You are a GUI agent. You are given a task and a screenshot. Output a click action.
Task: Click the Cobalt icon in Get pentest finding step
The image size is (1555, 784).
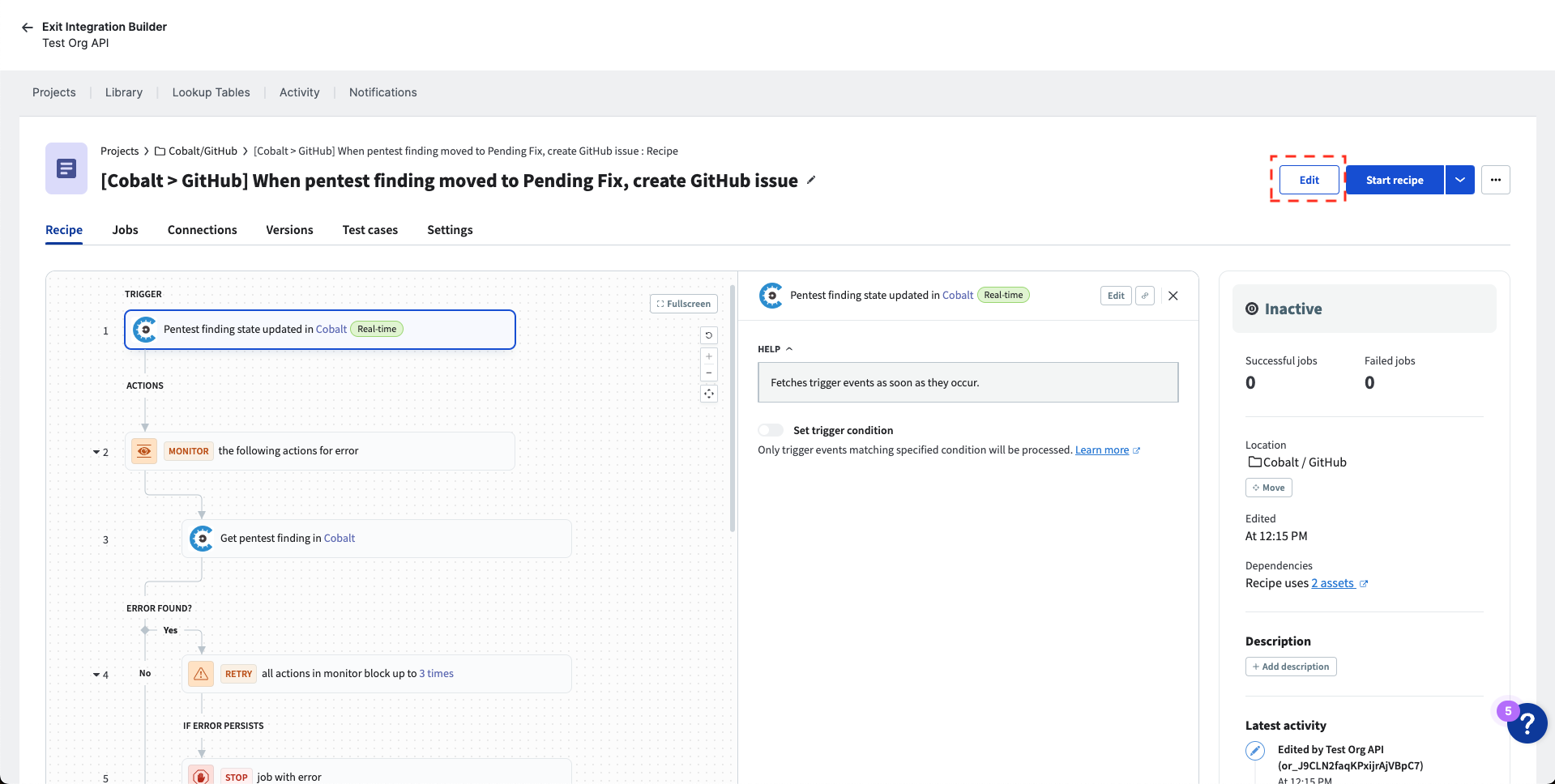click(202, 539)
